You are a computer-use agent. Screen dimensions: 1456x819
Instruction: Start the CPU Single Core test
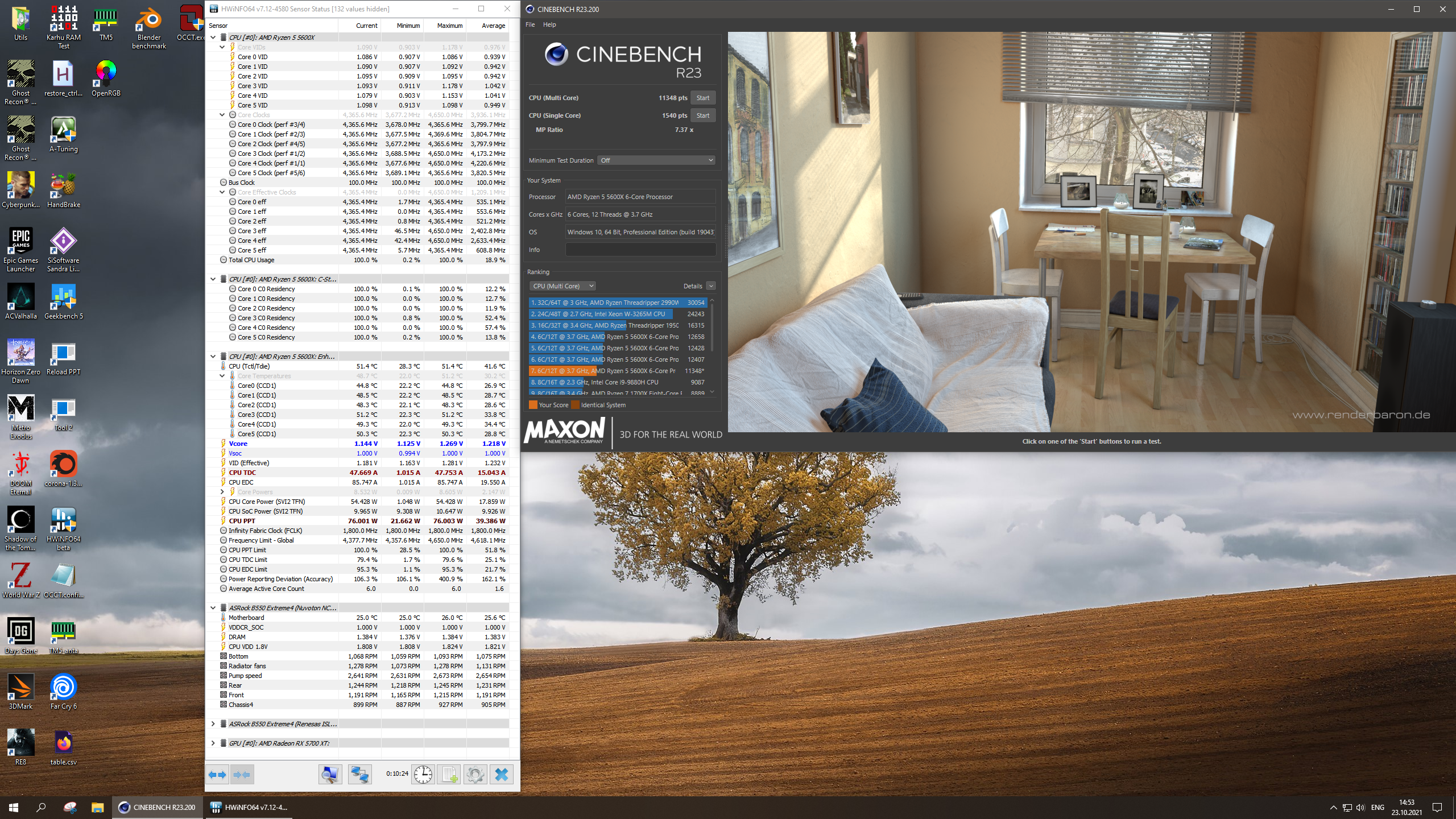tap(703, 115)
